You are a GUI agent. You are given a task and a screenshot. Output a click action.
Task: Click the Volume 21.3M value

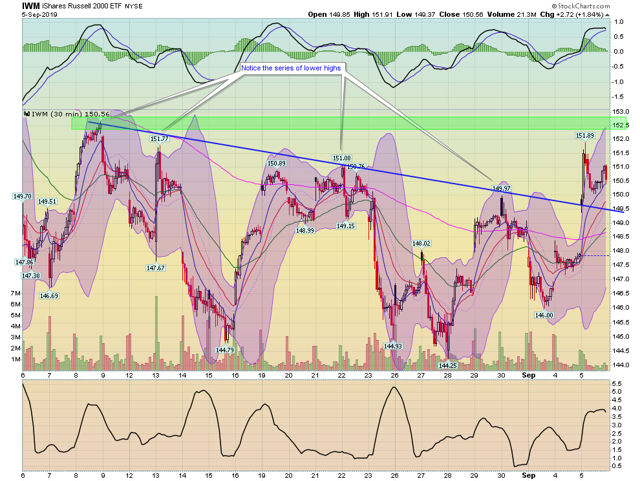[x=511, y=14]
